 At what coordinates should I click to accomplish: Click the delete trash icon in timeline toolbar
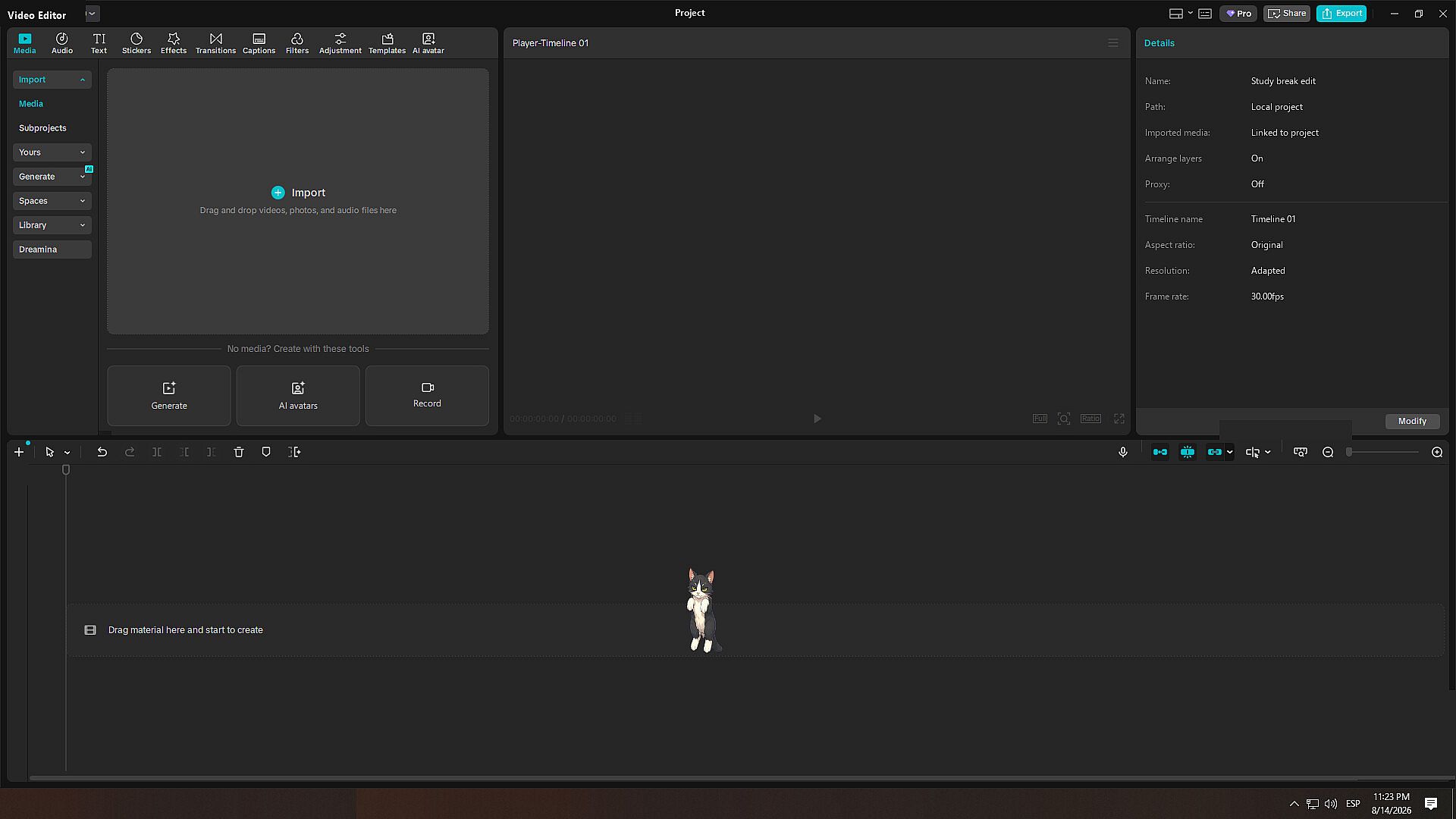pyautogui.click(x=239, y=452)
